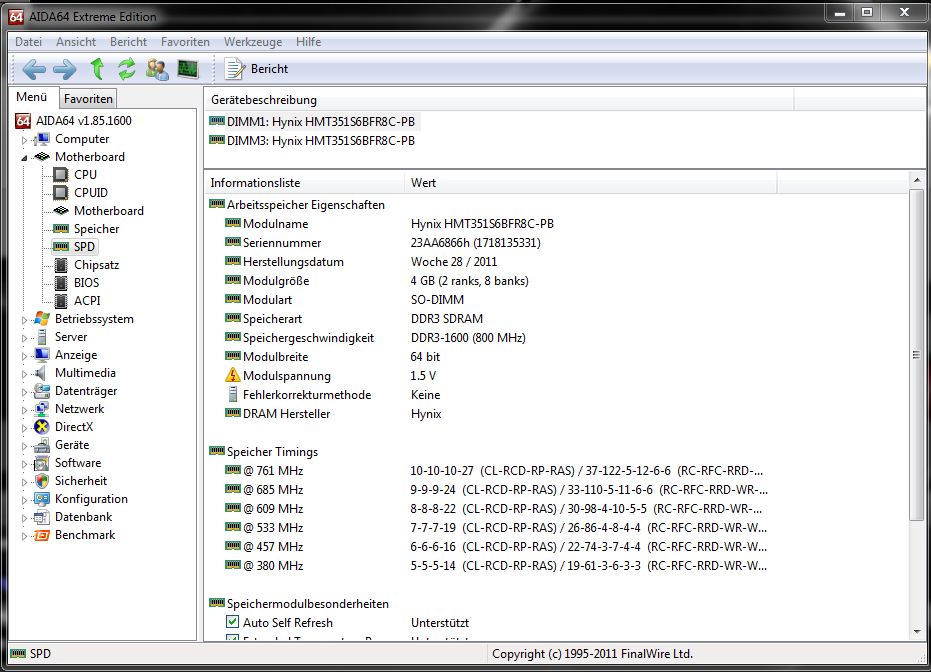The height and width of the screenshot is (672, 931).
Task: Click the Informationsliste column header
Action: coord(305,183)
